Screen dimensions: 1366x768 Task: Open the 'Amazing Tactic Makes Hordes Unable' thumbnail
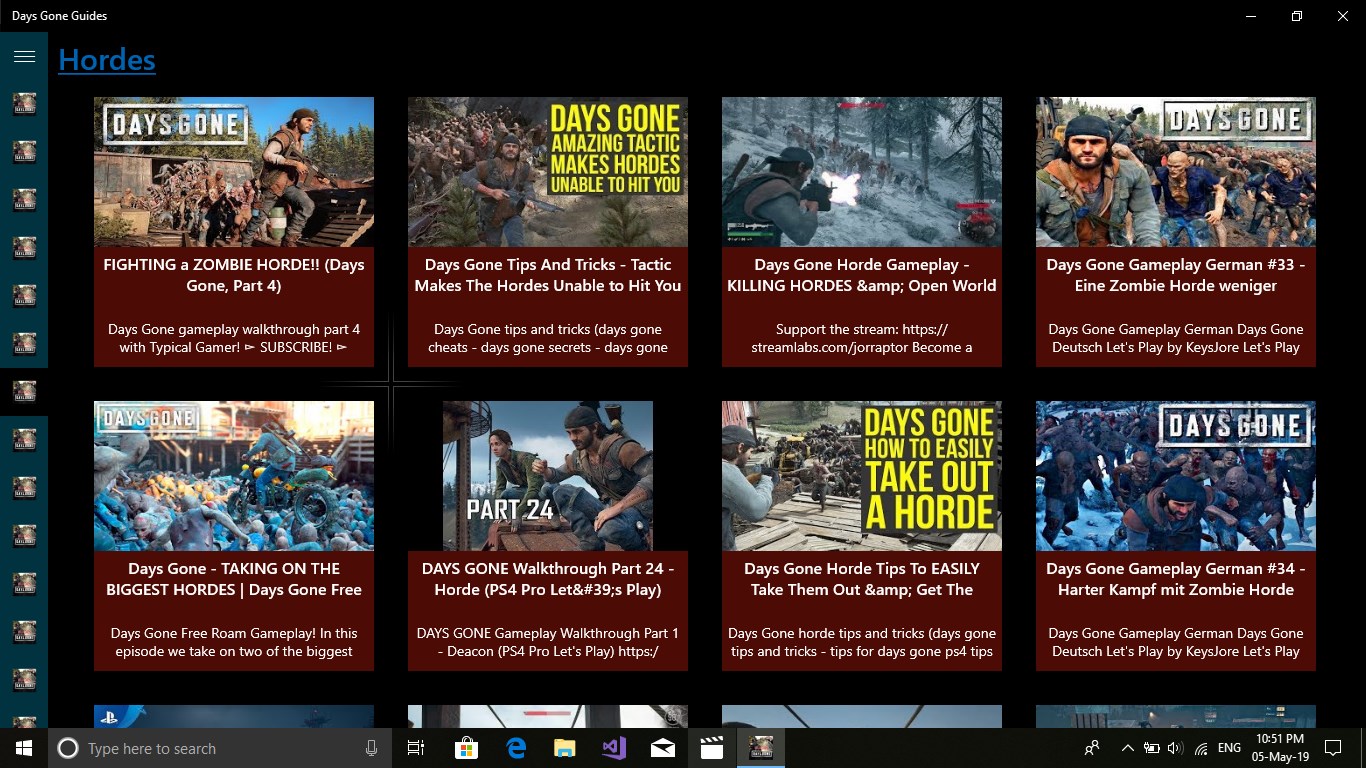click(x=548, y=172)
